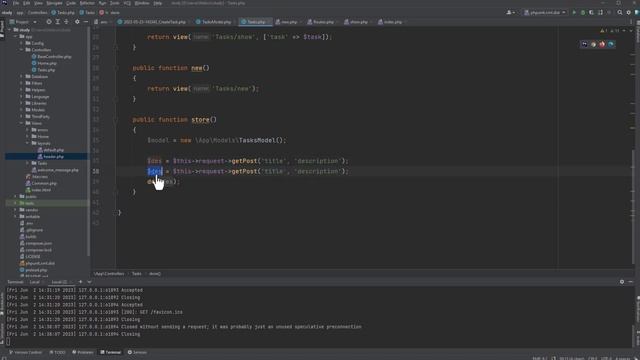Click the terminal command input prompt
Viewport: 640px width, 360px height.
coord(8,342)
